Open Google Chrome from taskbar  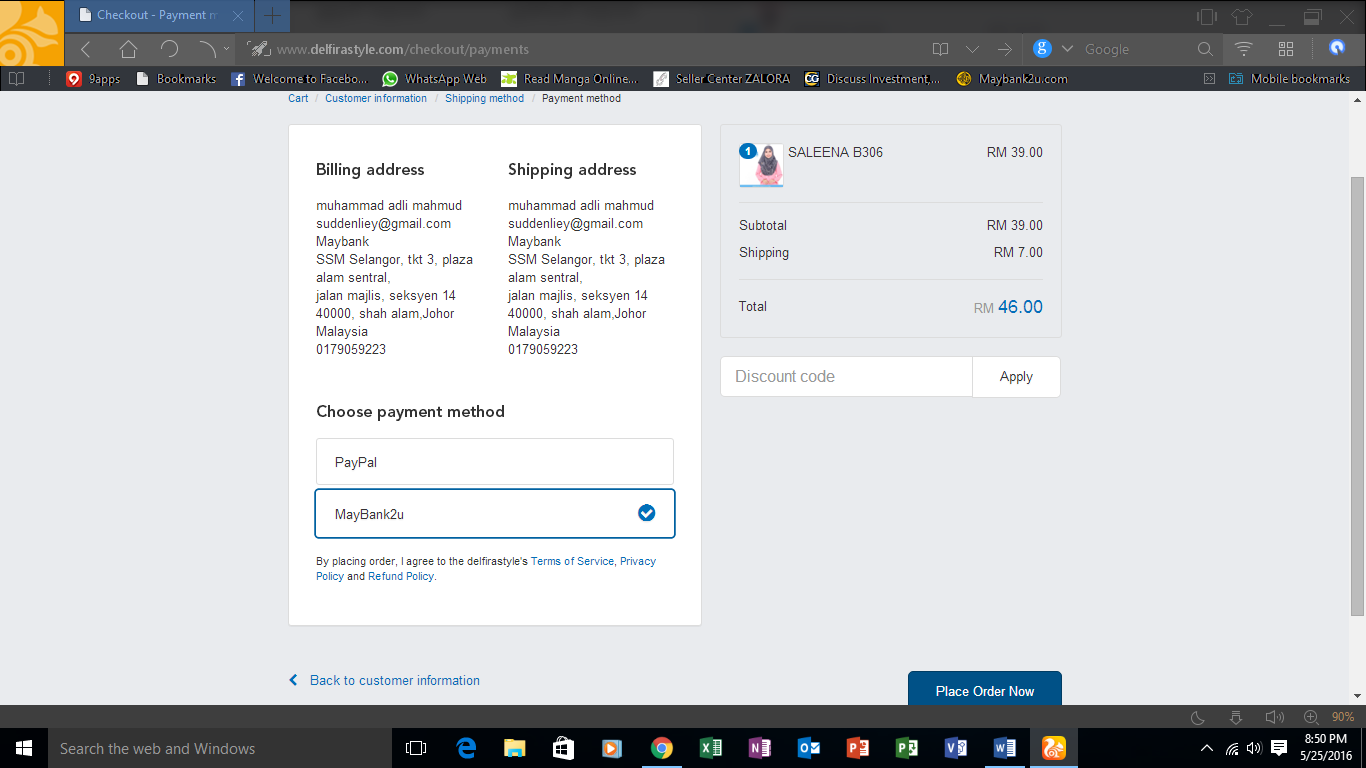[x=661, y=748]
